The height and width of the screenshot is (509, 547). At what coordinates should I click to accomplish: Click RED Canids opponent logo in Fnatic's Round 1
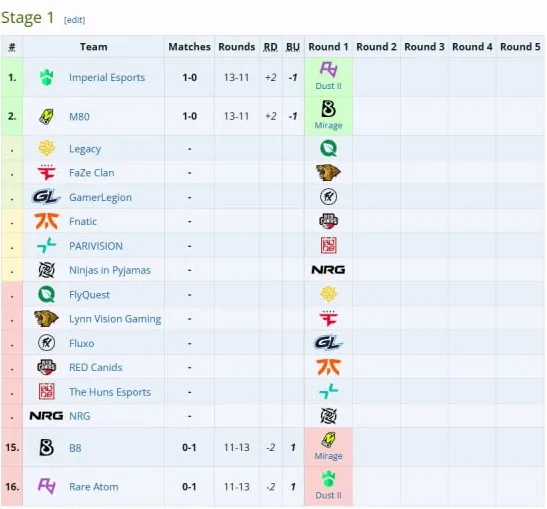pyautogui.click(x=328, y=221)
